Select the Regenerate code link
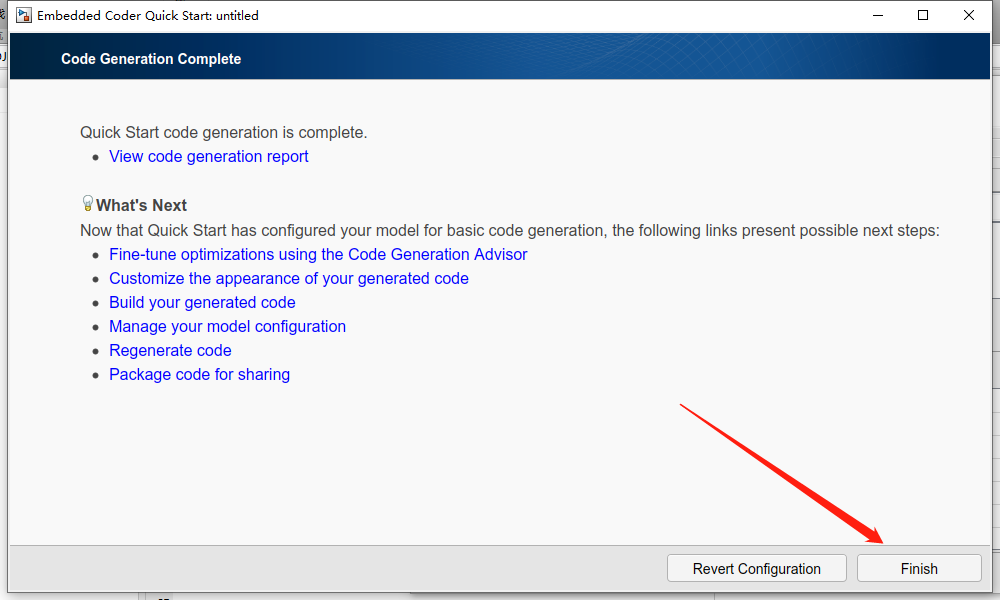Screen dimensions: 1000x600 170,351
